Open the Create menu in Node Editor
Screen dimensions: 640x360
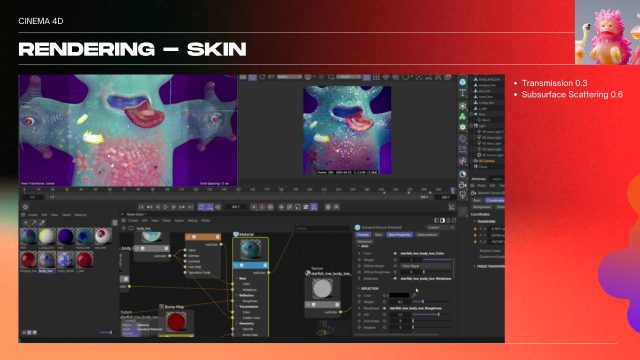pyautogui.click(x=133, y=220)
